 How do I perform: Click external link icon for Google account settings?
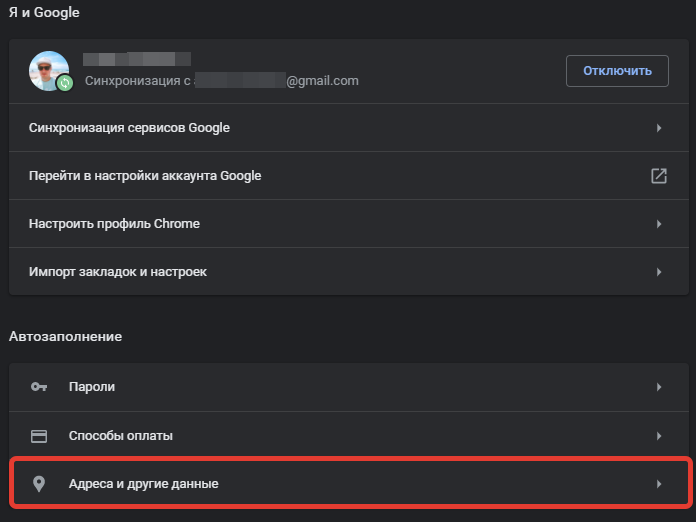tap(659, 176)
